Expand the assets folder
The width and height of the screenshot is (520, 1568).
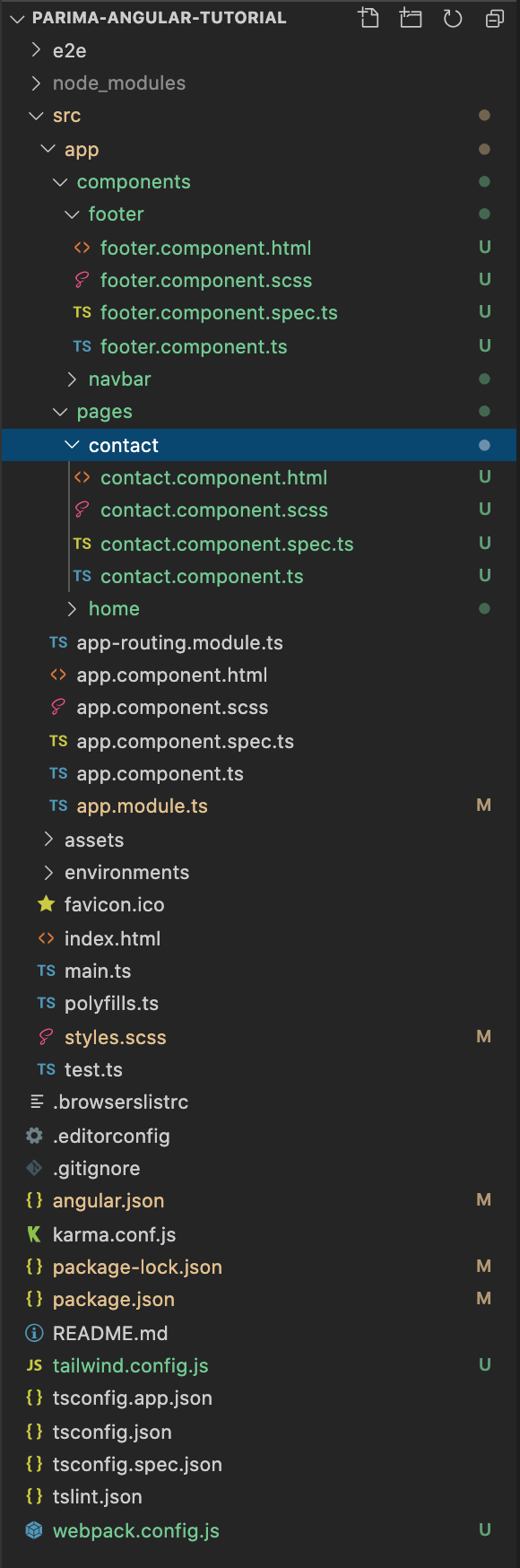(x=48, y=840)
